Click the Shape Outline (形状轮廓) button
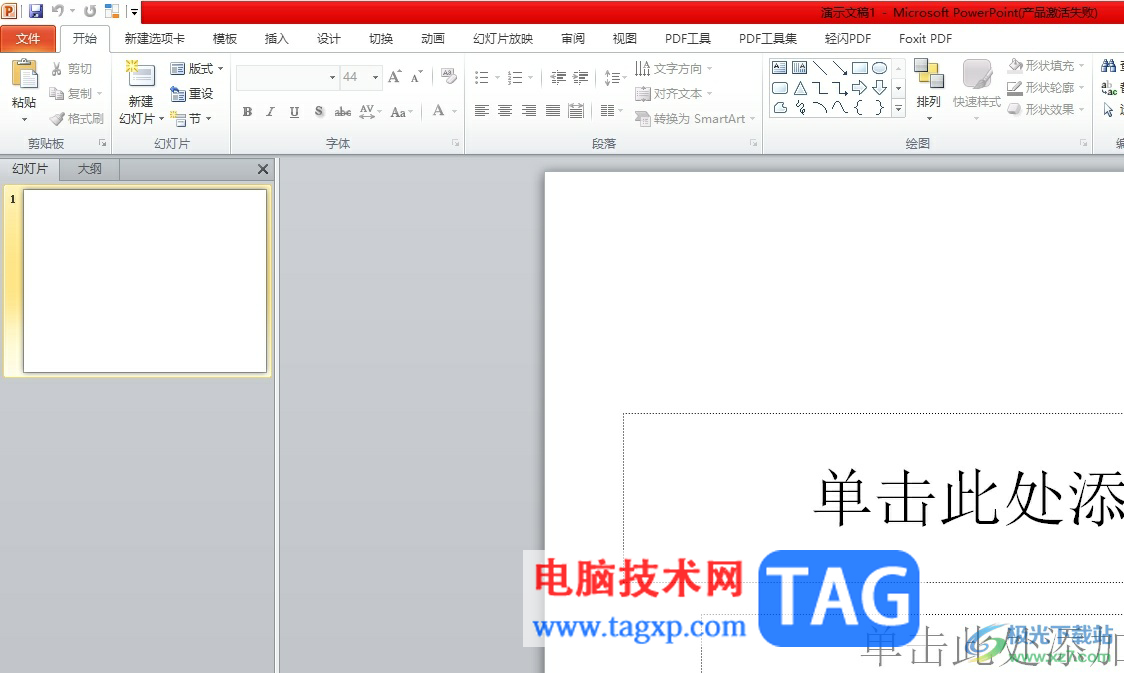1124x673 pixels. coord(1047,87)
